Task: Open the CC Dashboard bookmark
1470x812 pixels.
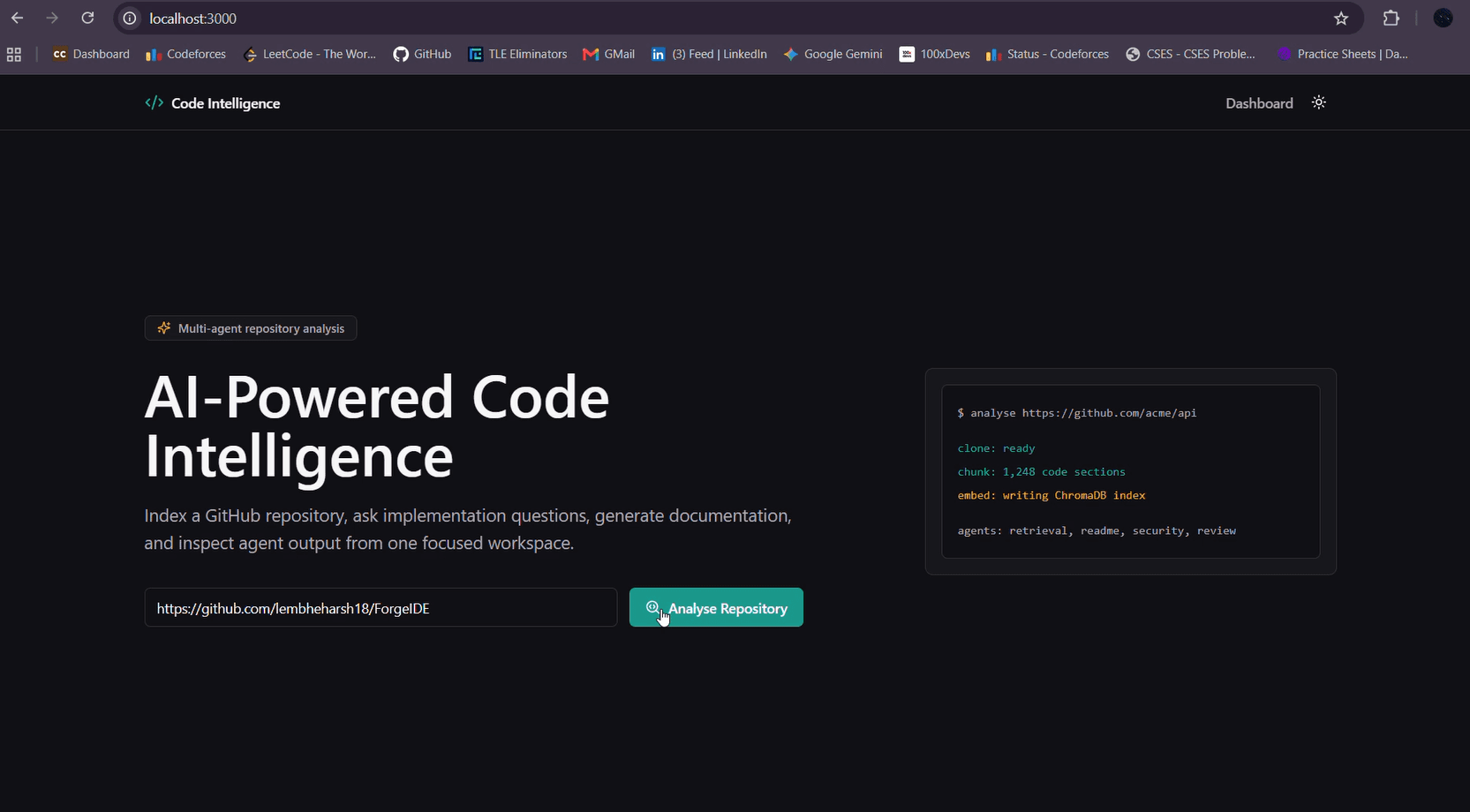Action: point(91,54)
